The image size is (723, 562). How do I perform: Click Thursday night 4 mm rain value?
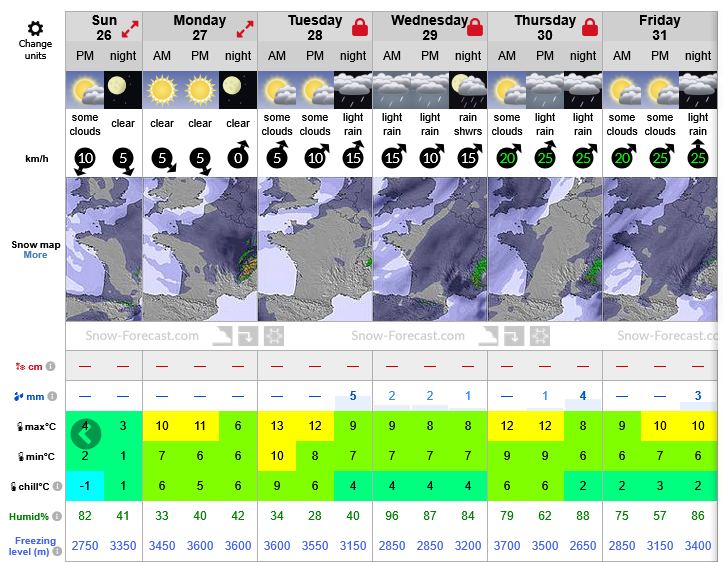[x=583, y=396]
